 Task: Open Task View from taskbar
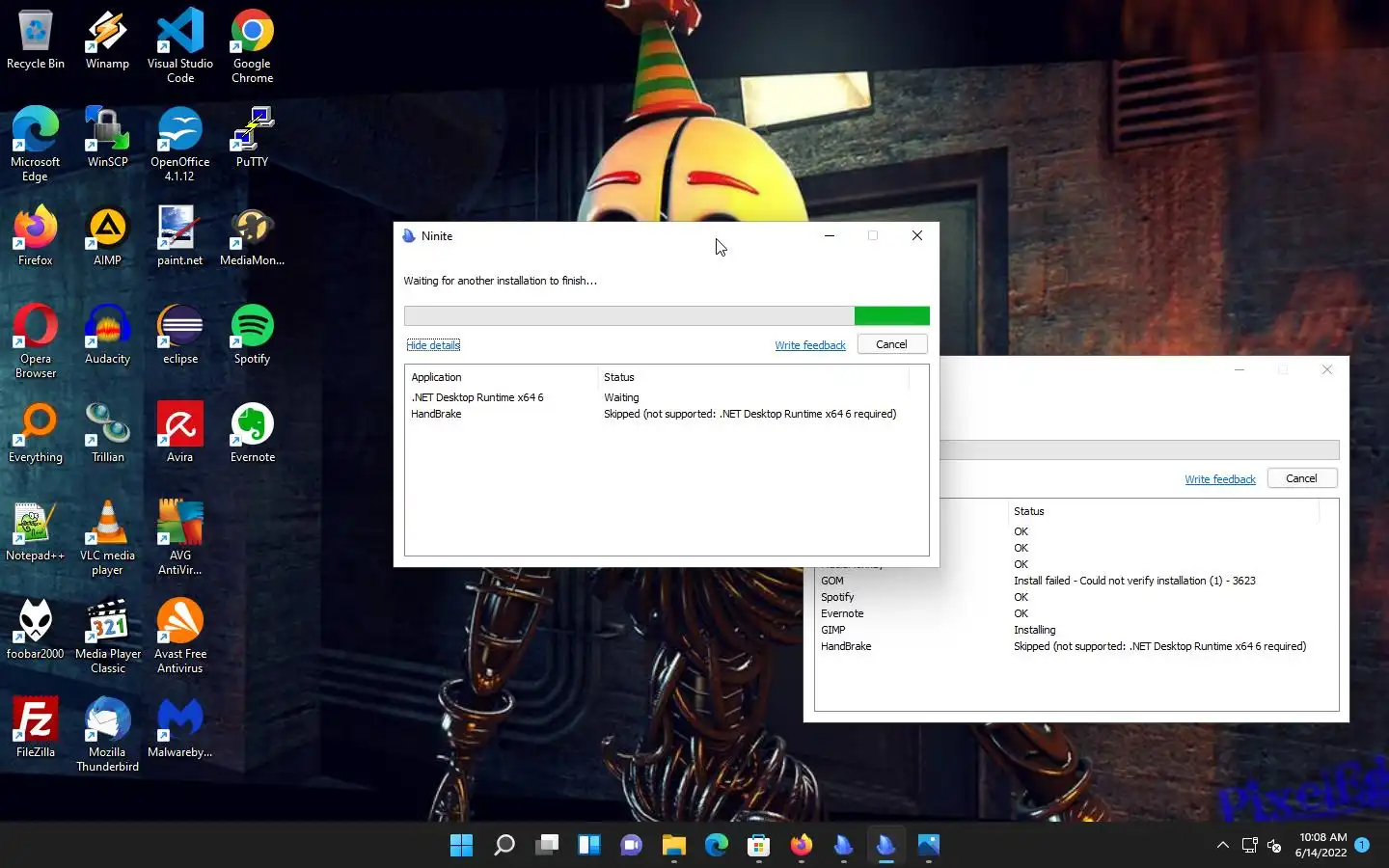point(547,846)
